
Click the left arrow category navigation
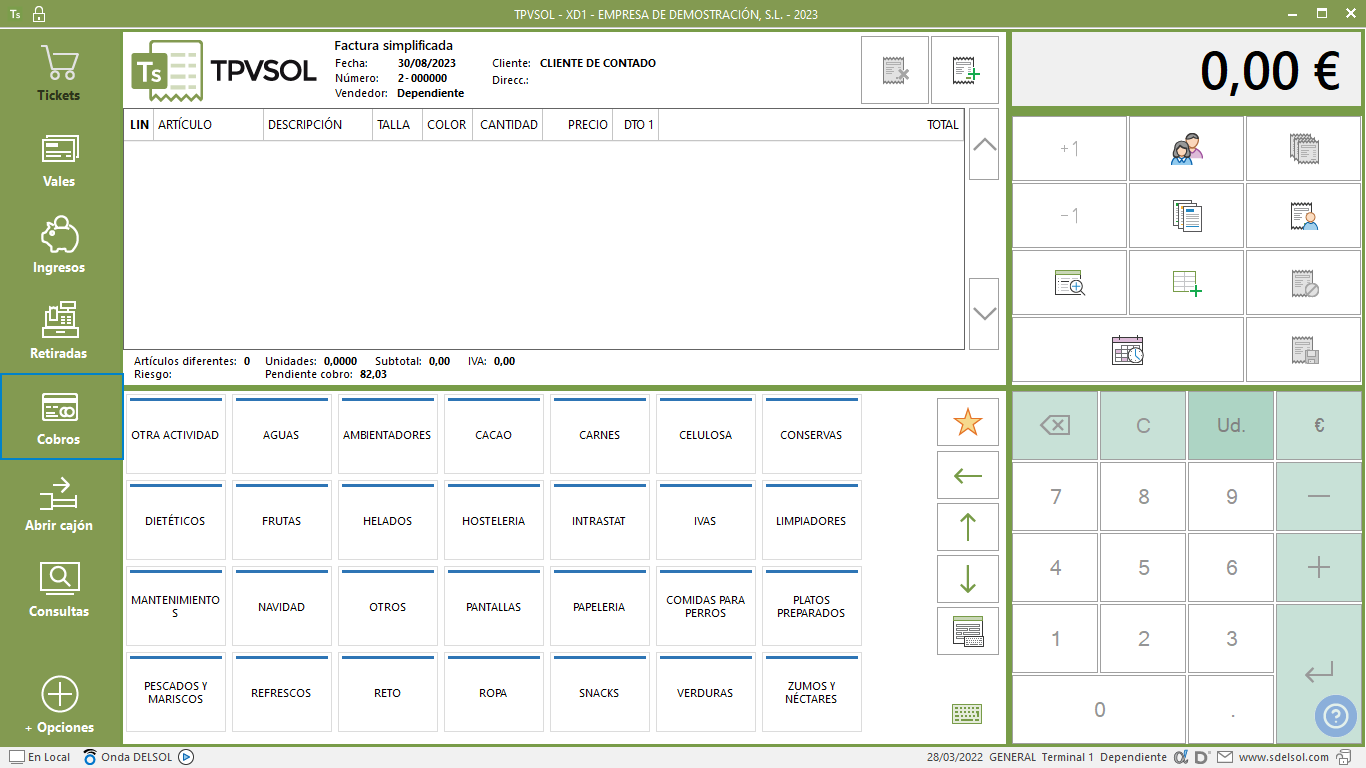click(x=968, y=475)
